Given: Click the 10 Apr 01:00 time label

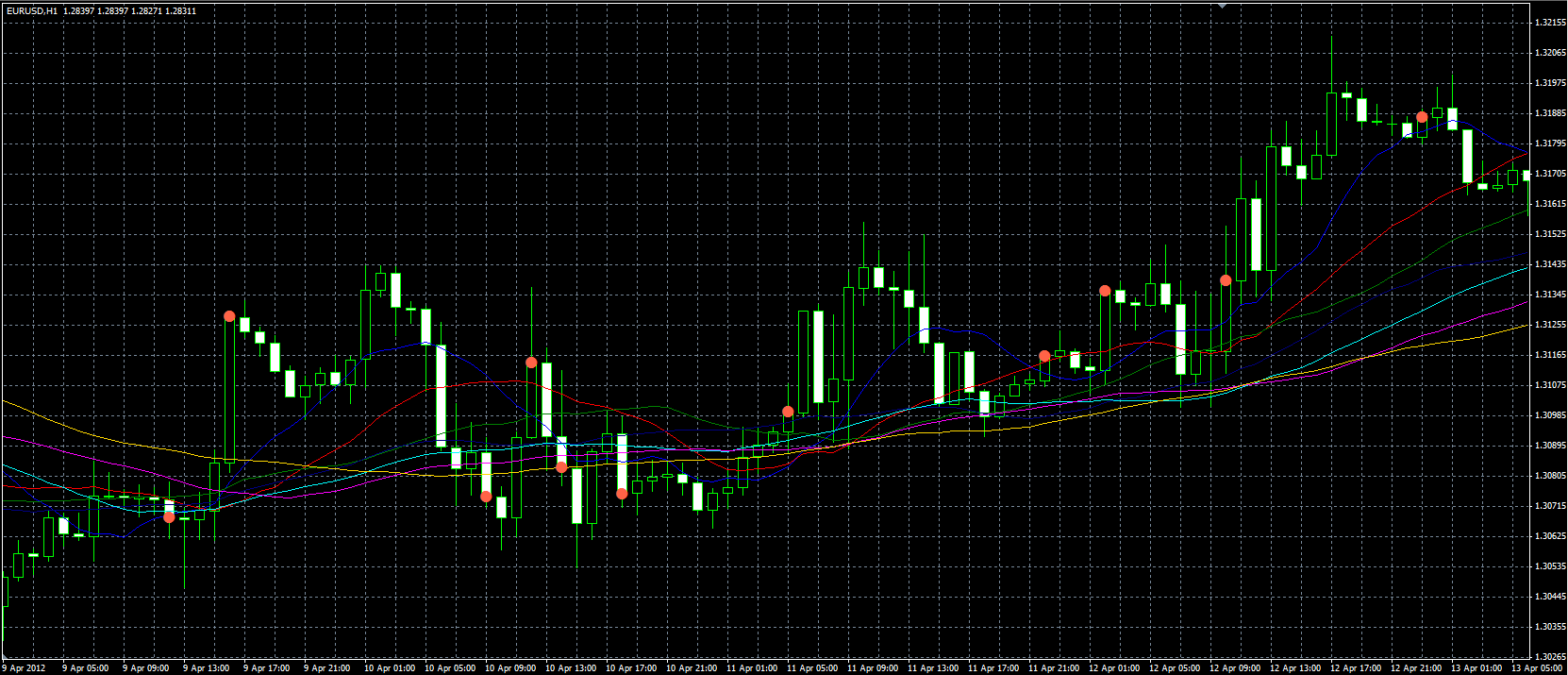Looking at the screenshot, I should tap(390, 668).
